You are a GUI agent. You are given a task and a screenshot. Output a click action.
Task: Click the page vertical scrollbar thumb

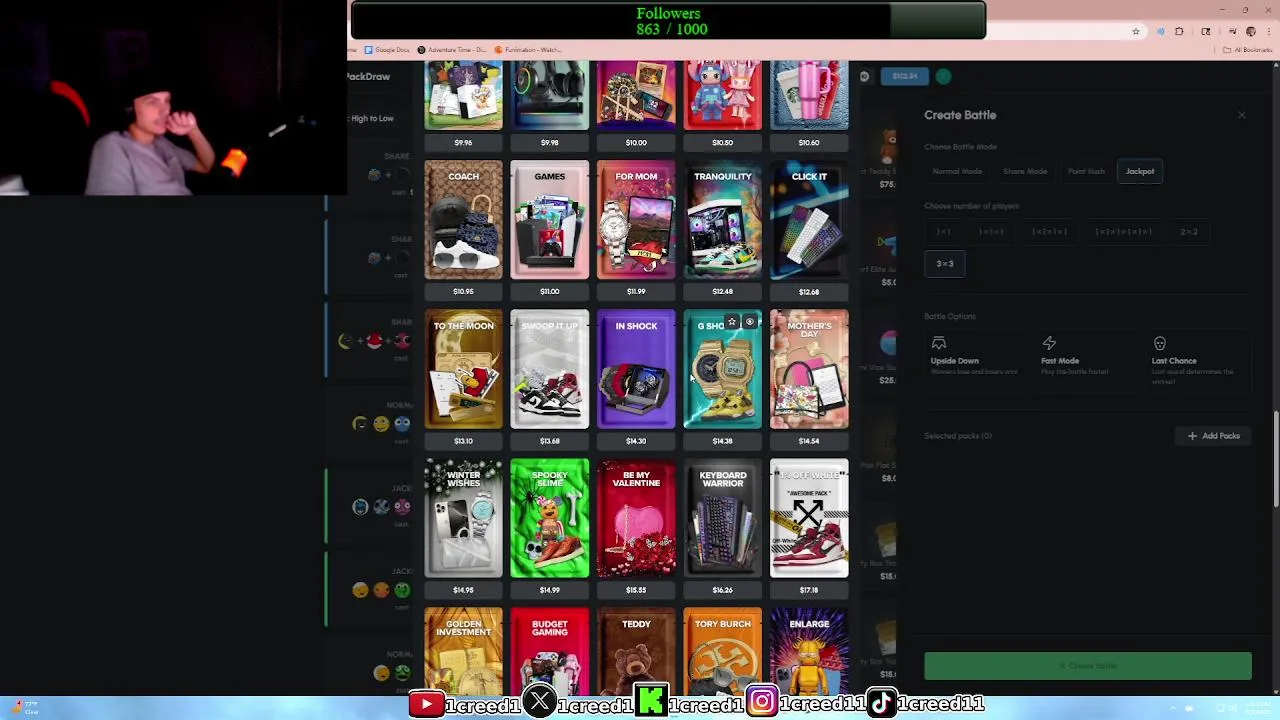pos(1275,460)
